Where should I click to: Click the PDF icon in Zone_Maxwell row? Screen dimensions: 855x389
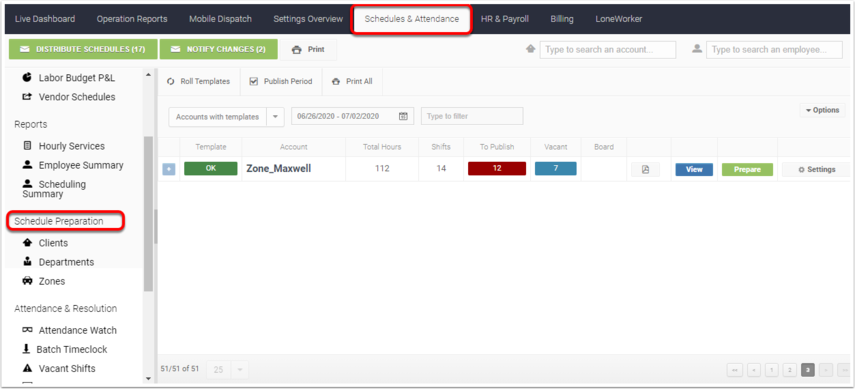[x=646, y=170]
